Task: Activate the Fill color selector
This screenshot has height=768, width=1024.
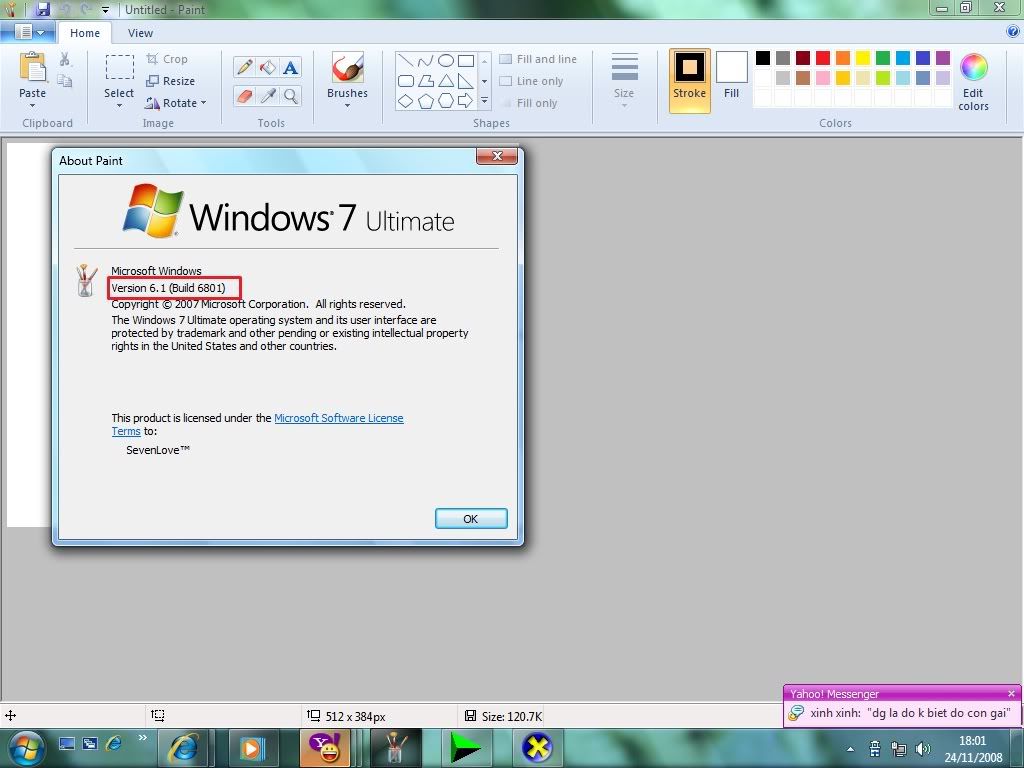Action: [731, 76]
